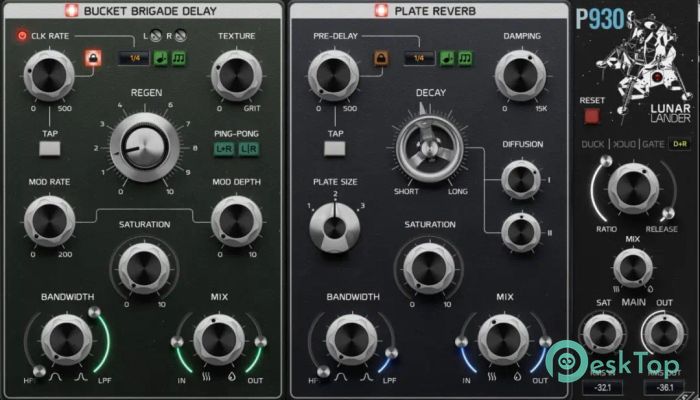Click the delay TAP button
This screenshot has width=700, height=400.
[x=50, y=149]
